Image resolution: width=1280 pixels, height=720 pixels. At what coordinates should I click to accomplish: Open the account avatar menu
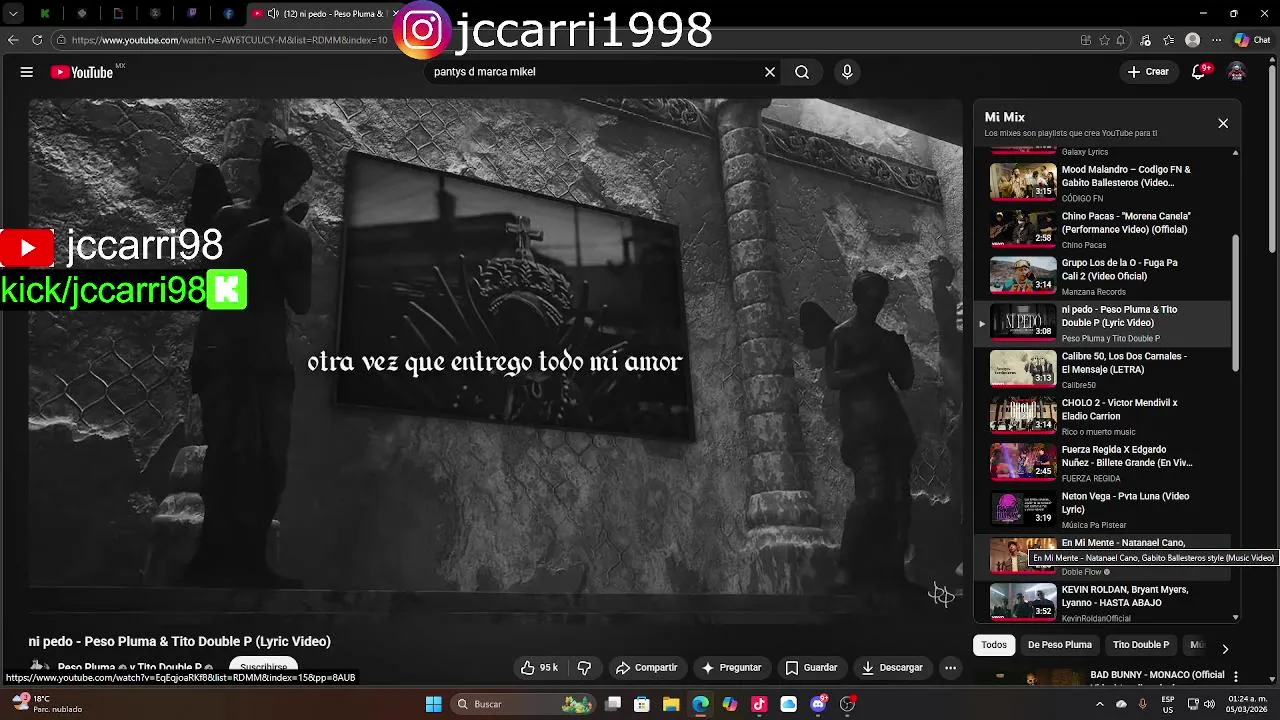pos(1237,72)
